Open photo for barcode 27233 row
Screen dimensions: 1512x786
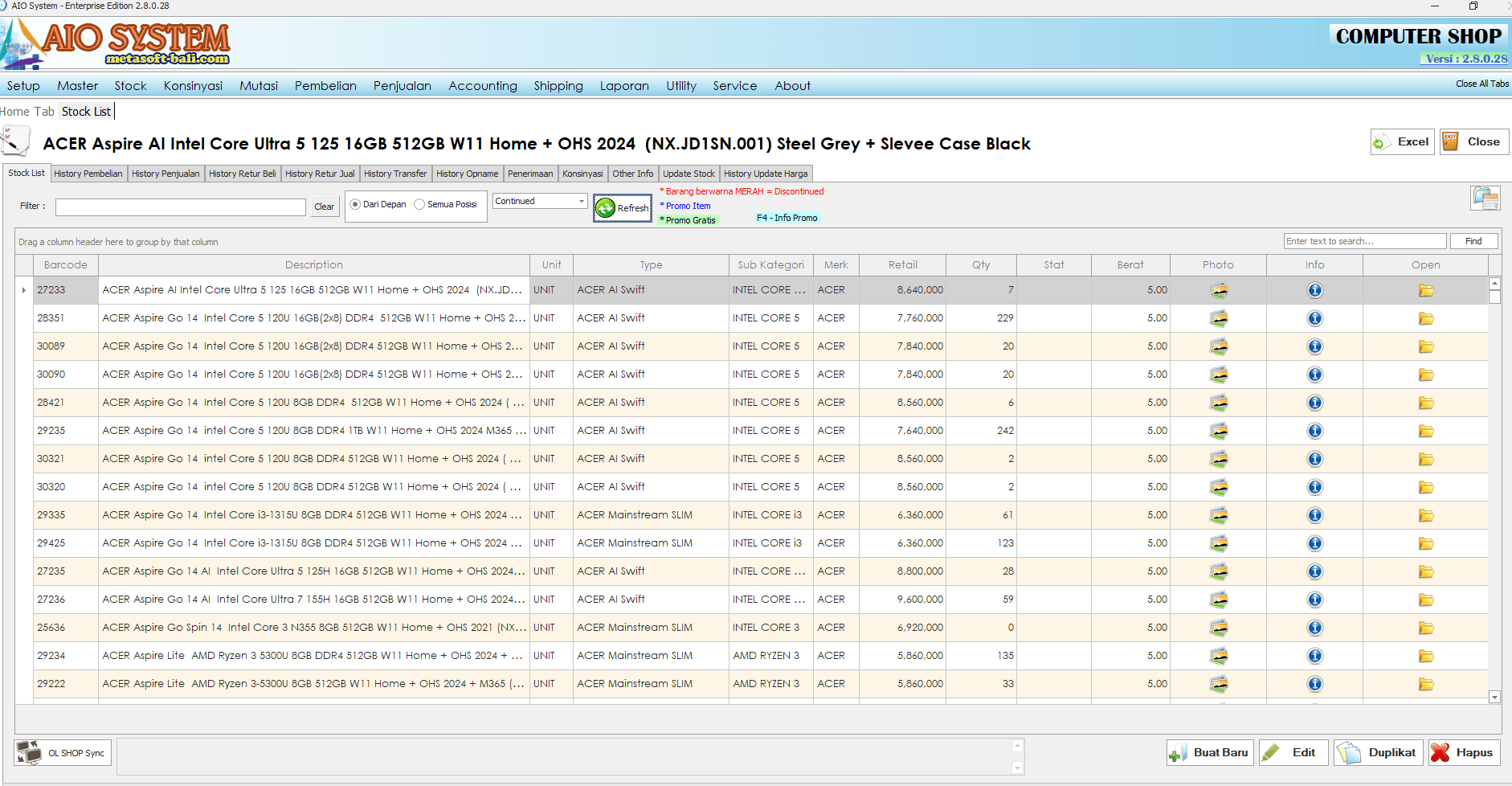point(1218,290)
